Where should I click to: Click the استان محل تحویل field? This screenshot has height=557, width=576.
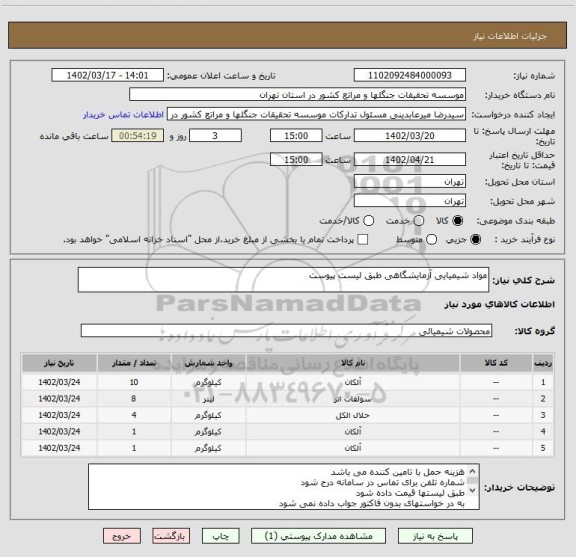pos(410,182)
